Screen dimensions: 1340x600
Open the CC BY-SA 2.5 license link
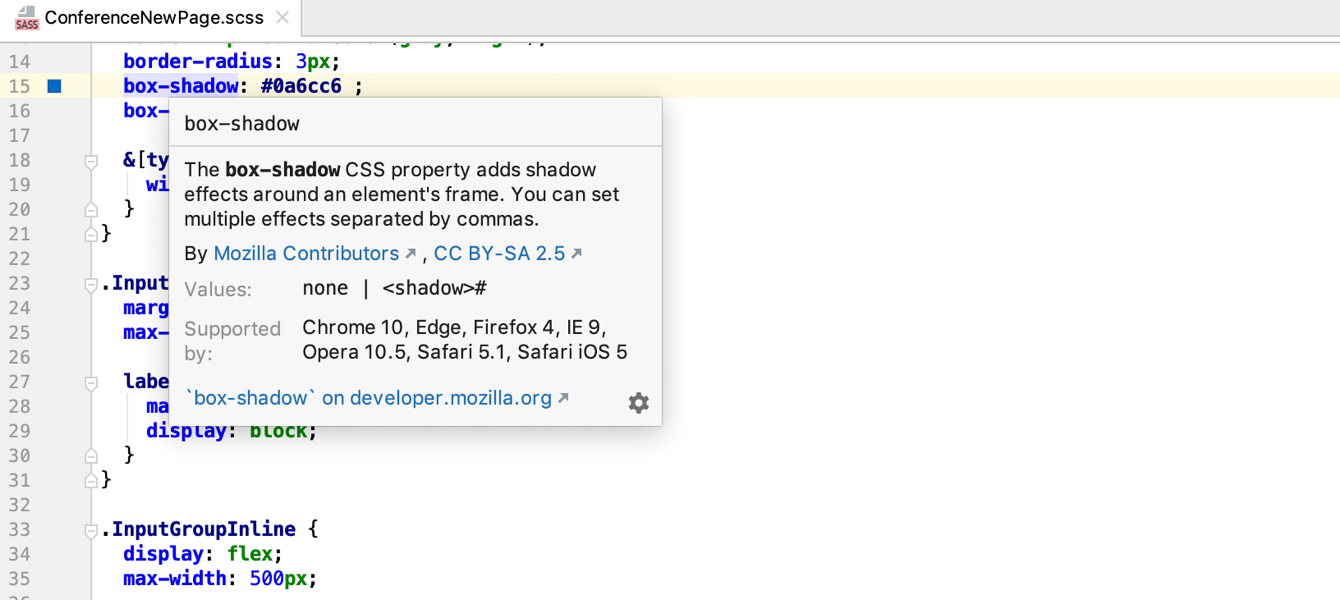click(x=499, y=254)
